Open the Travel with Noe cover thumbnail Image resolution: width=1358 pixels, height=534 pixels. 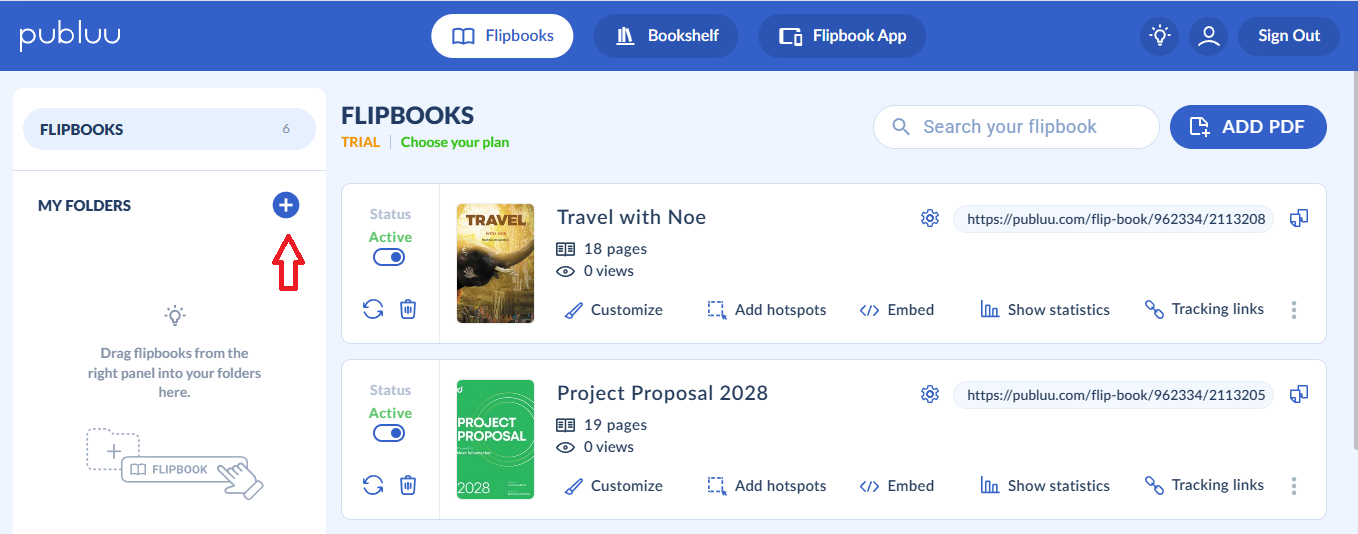[x=496, y=263]
